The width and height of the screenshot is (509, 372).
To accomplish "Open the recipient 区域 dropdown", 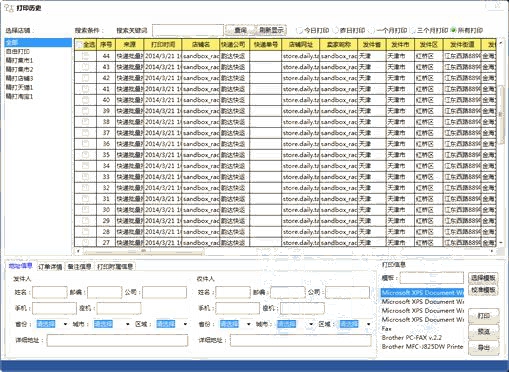I will (x=368, y=324).
